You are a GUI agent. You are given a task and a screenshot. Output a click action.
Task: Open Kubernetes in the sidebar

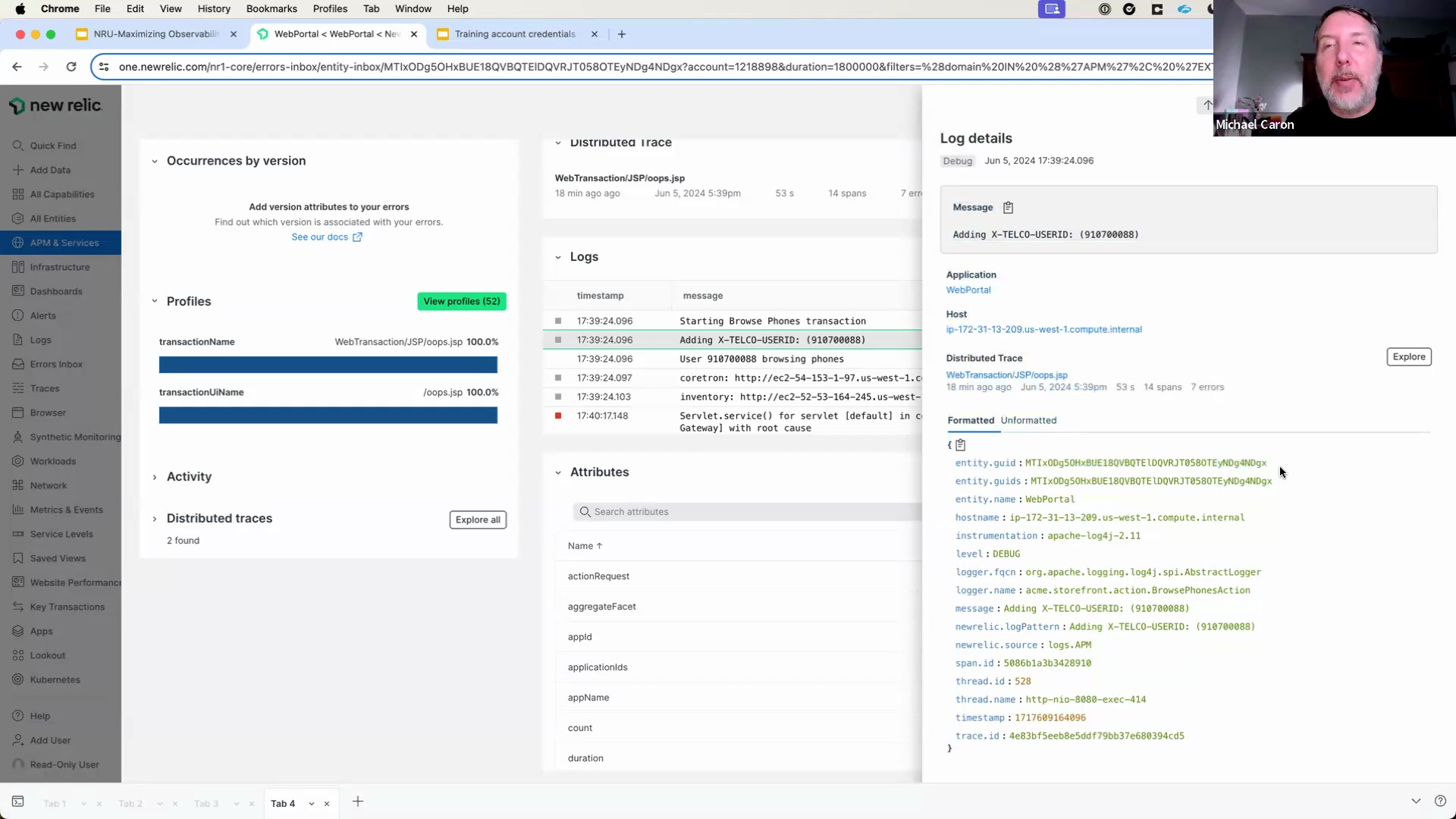(55, 679)
